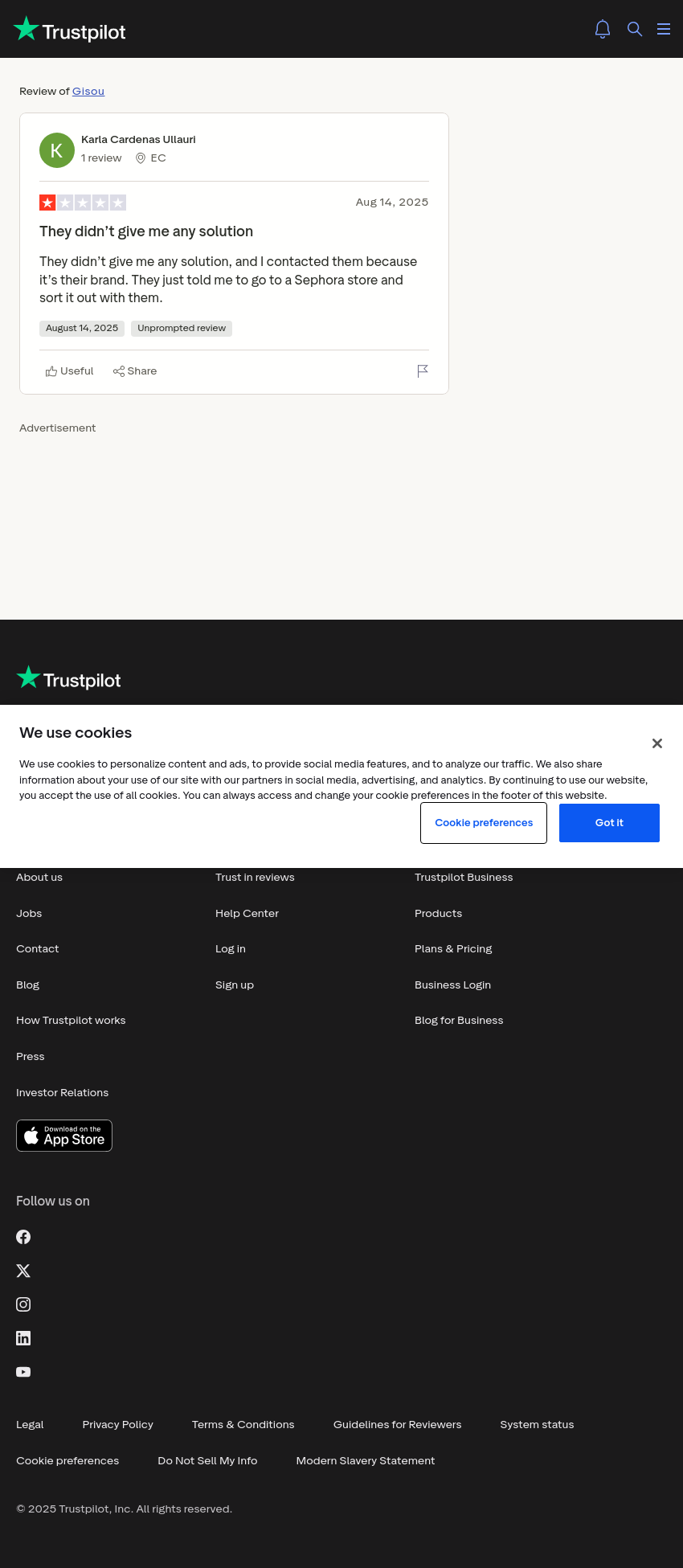Accept cookies with Got it button
Screen dimensions: 683x1568
pyautogui.click(x=609, y=823)
